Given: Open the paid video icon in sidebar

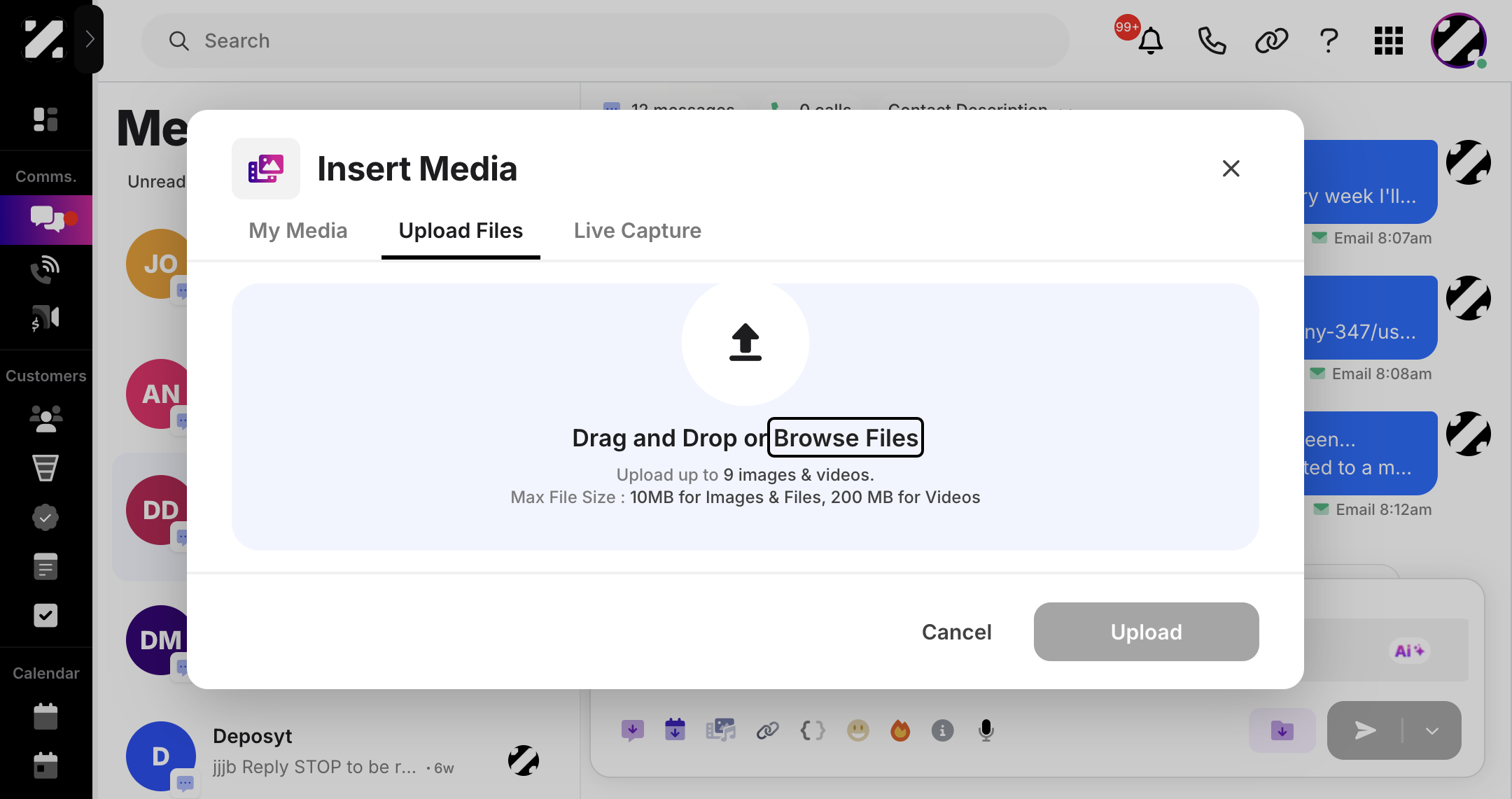Looking at the screenshot, I should [45, 318].
